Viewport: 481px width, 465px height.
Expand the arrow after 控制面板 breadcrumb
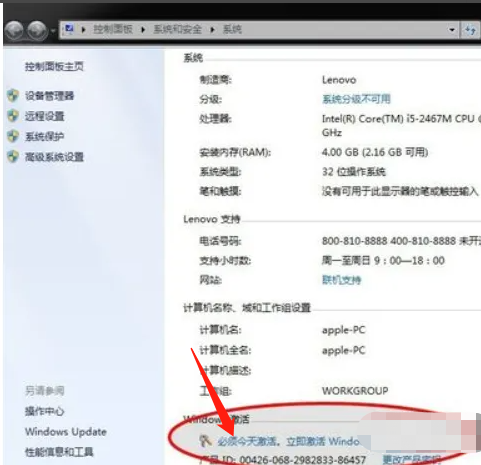[x=143, y=30]
